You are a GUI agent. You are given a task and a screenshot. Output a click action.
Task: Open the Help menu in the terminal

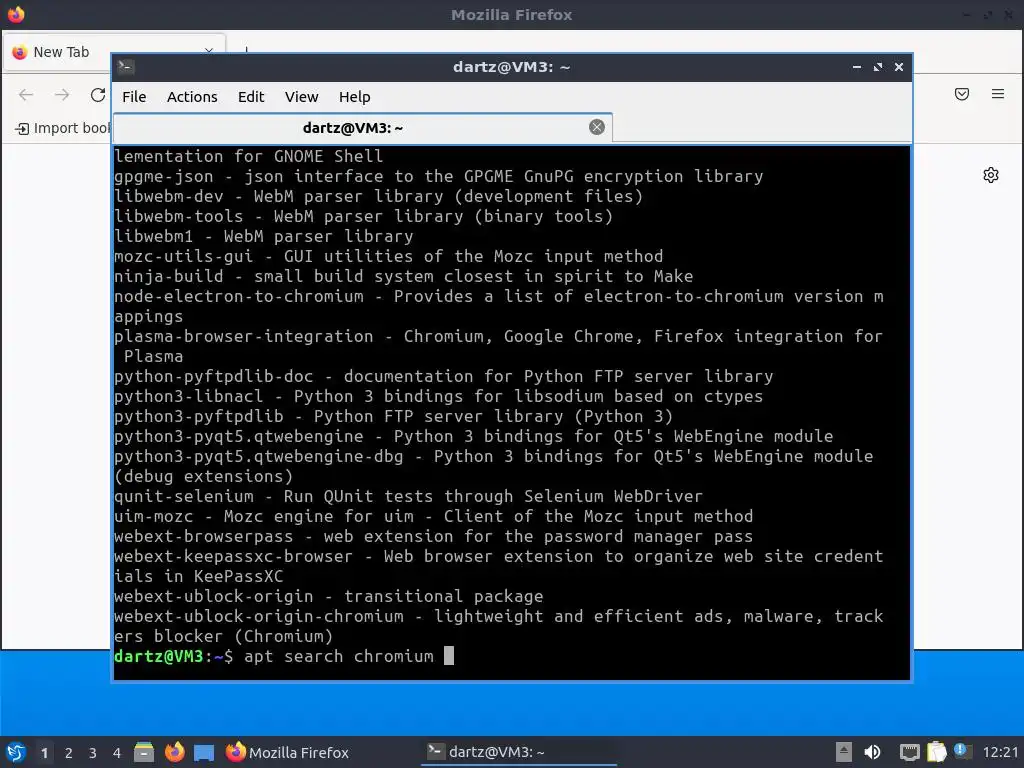pyautogui.click(x=355, y=97)
